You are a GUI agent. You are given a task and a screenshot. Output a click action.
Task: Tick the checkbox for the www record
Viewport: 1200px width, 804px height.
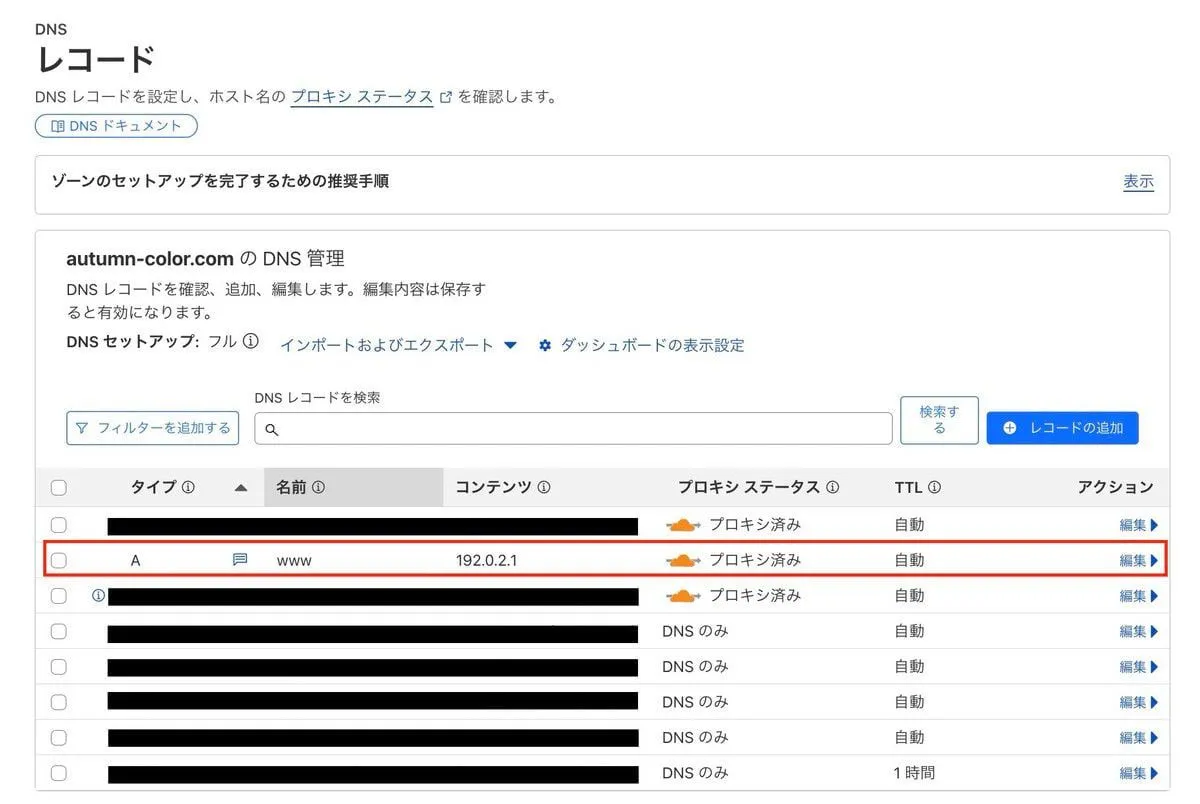coord(59,561)
